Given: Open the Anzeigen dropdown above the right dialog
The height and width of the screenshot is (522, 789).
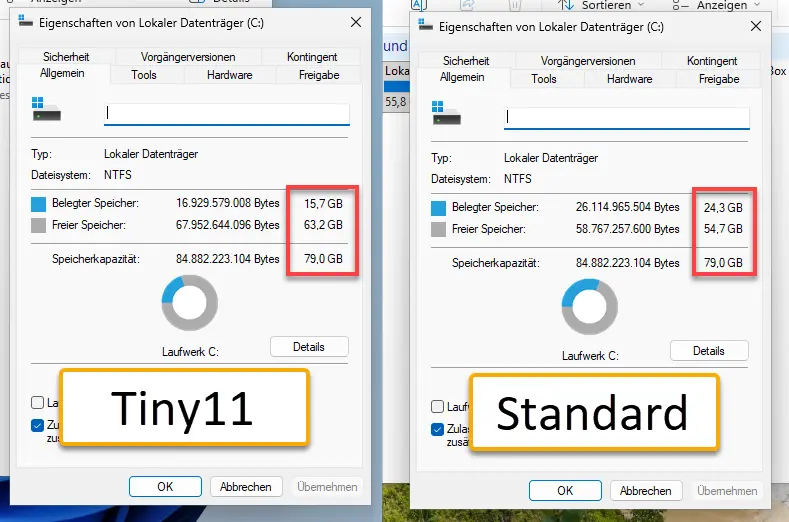Looking at the screenshot, I should tap(725, 5).
